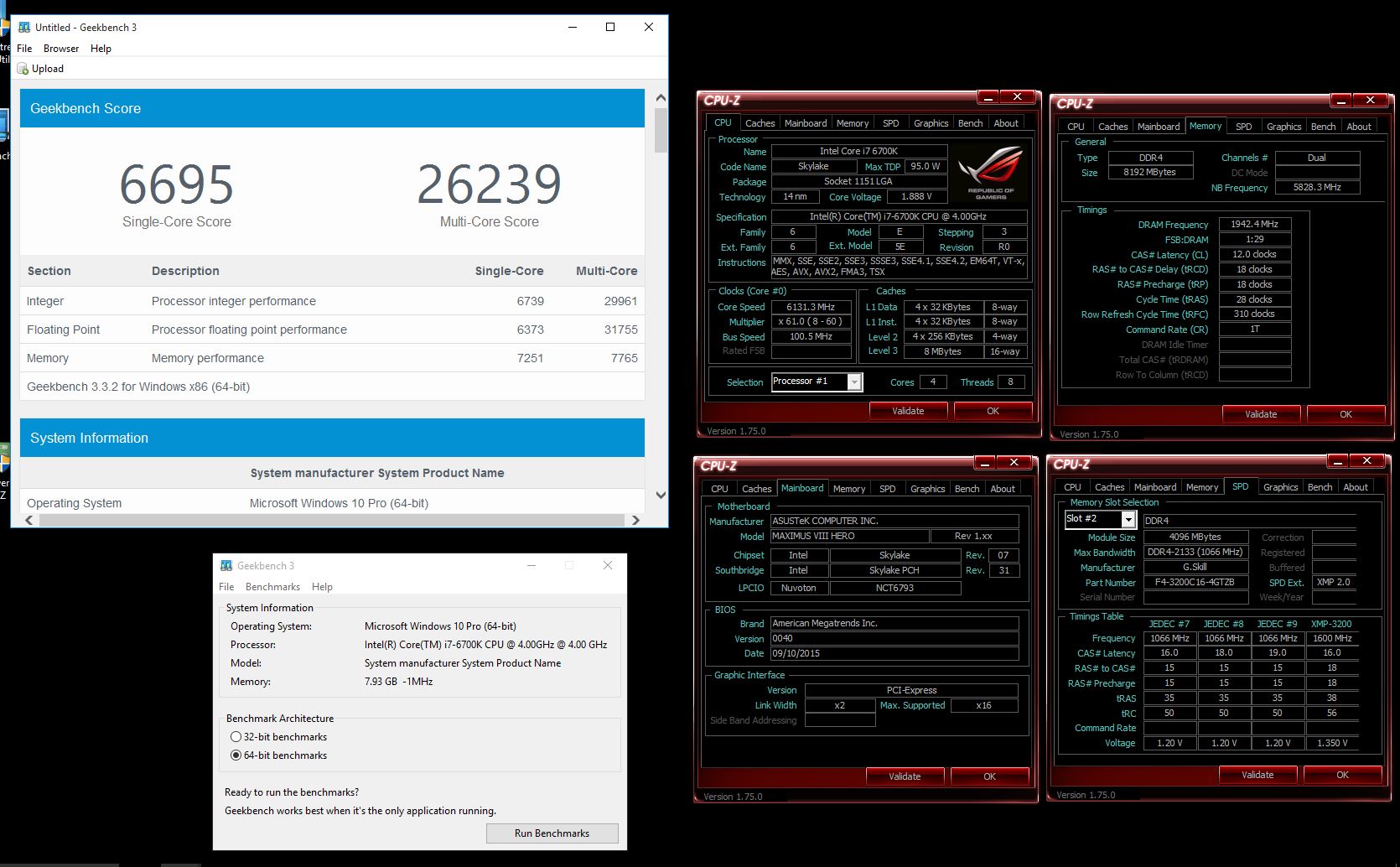Viewport: 1400px width, 867px height.
Task: Click OK in CPU-Z Memory window
Action: pyautogui.click(x=1346, y=414)
